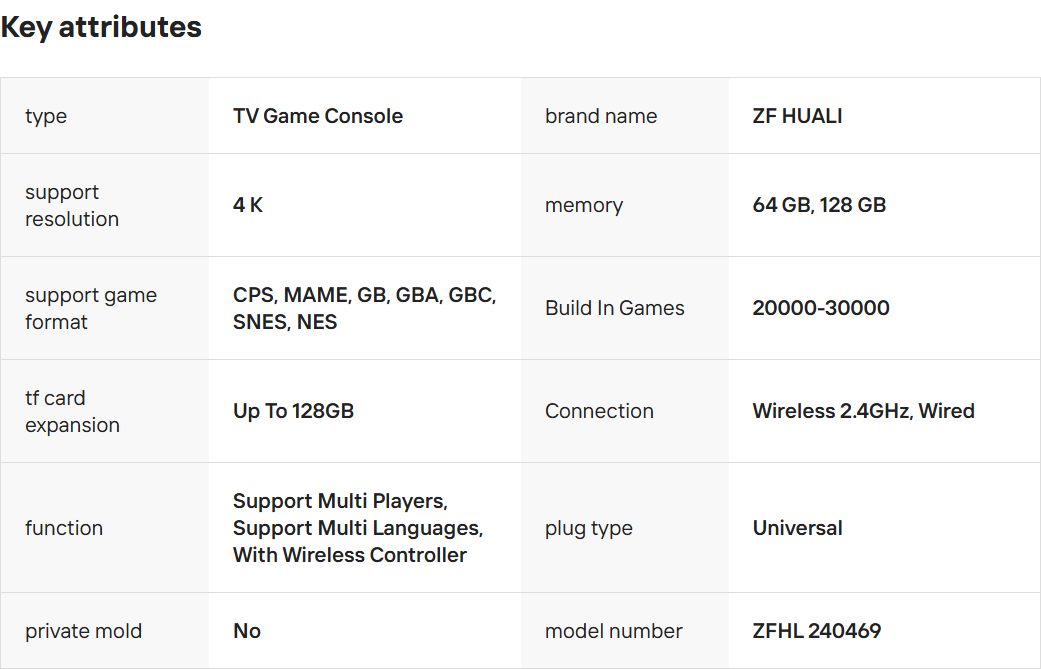
Task: Click the support game format label
Action: [x=91, y=308]
